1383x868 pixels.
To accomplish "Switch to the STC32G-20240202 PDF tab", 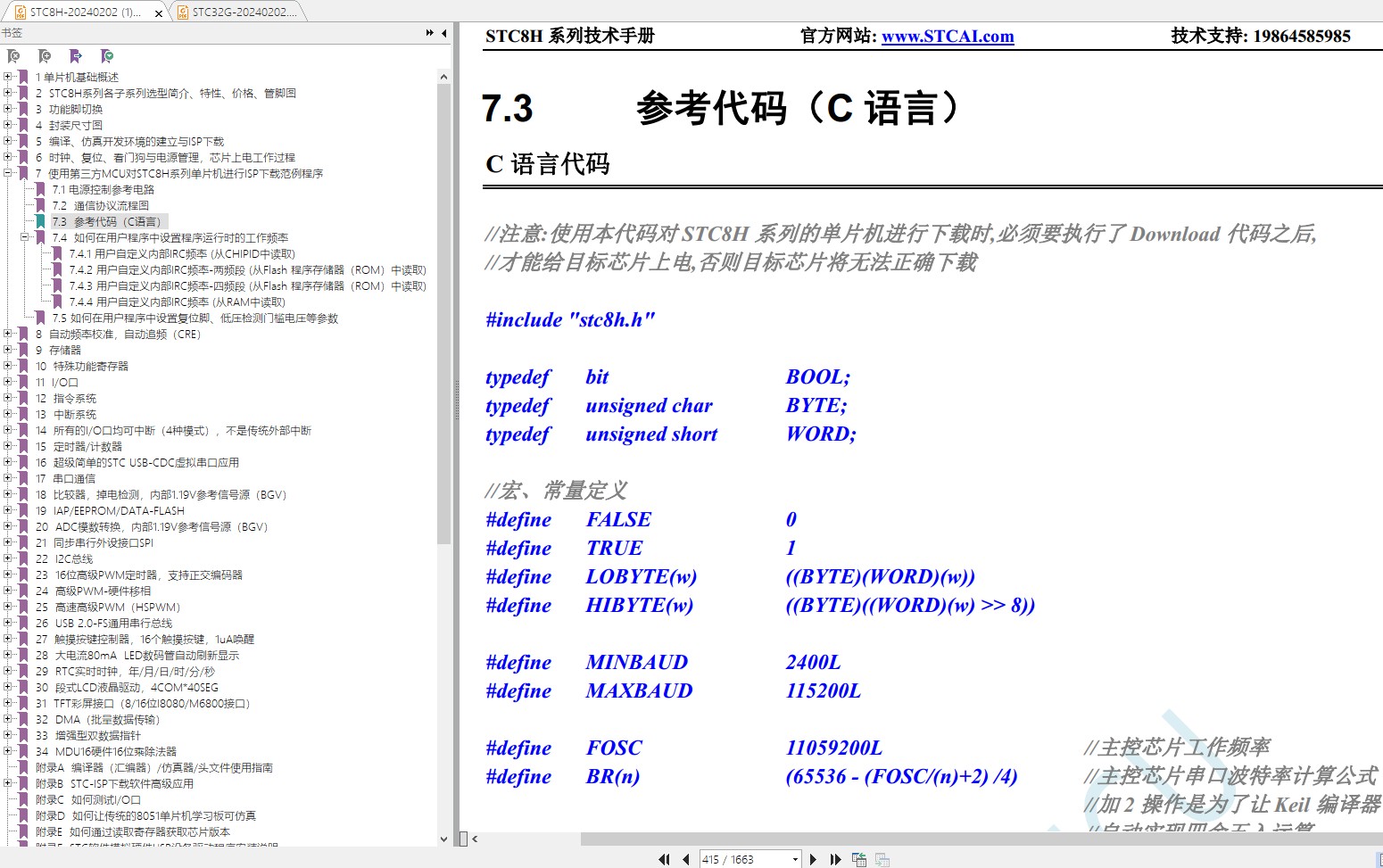I will coord(236,12).
